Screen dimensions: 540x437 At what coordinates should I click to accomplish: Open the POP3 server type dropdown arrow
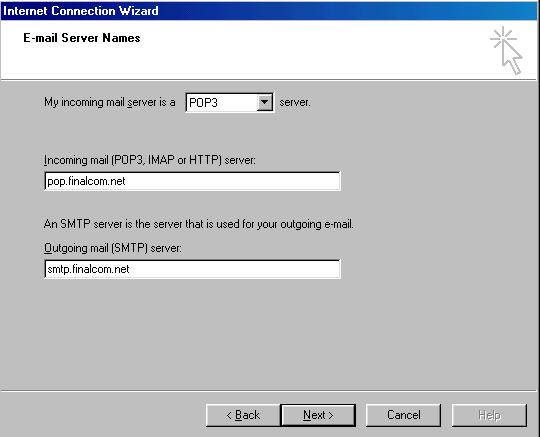click(264, 102)
